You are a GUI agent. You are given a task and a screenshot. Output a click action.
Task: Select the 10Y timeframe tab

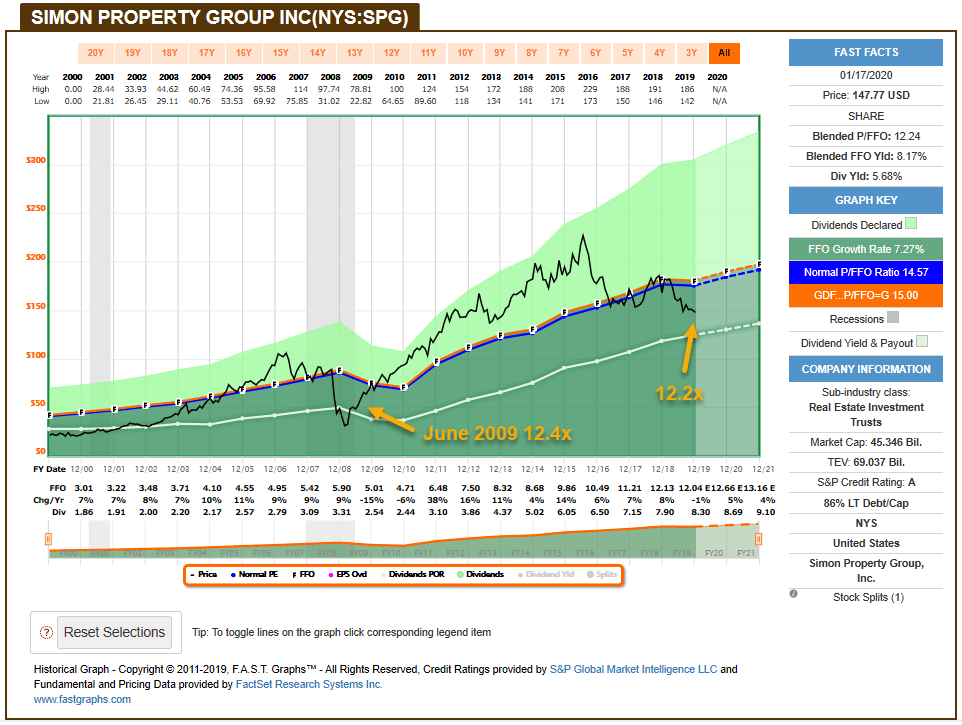pyautogui.click(x=466, y=53)
